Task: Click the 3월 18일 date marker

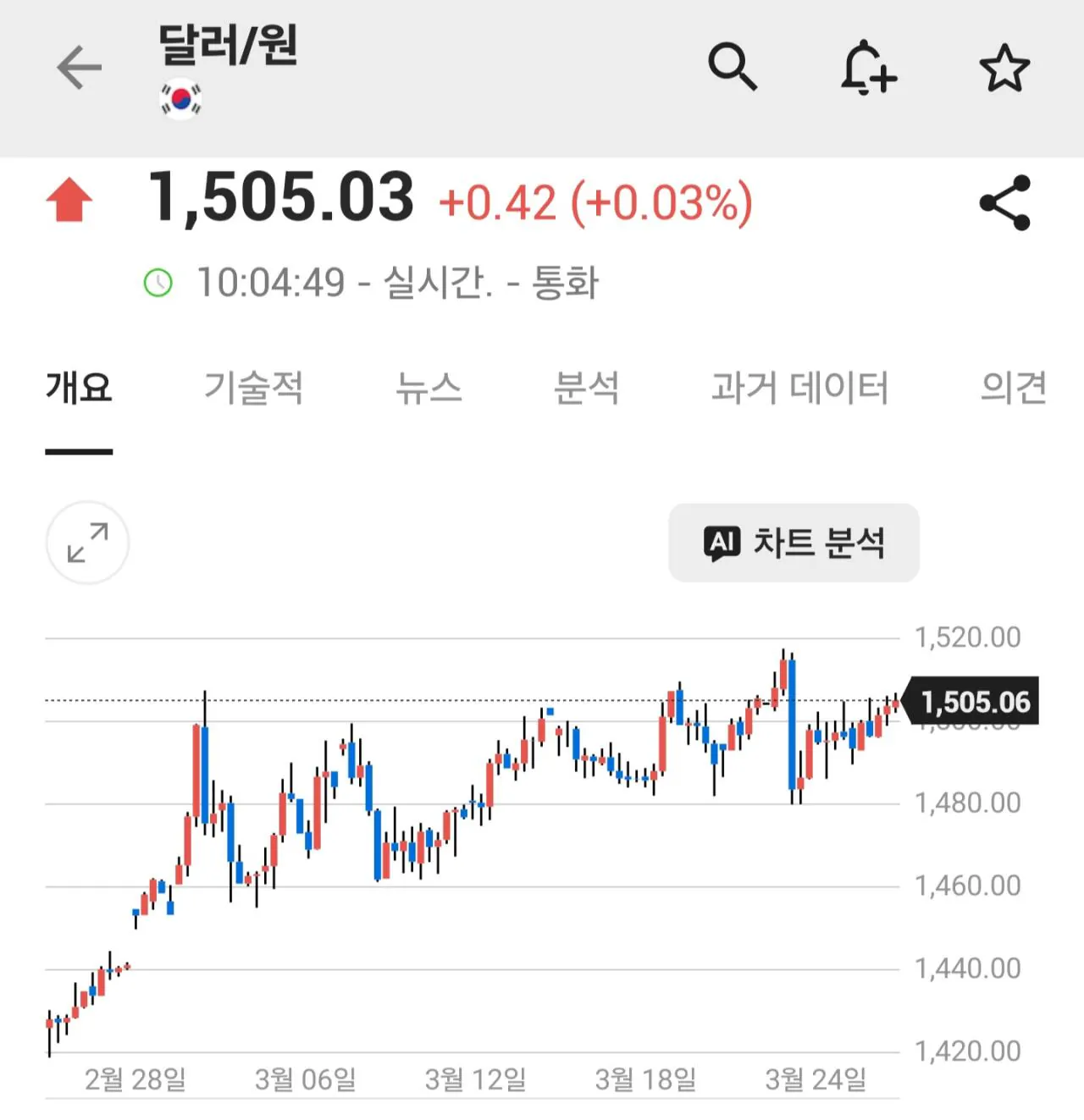Action: tap(645, 1079)
